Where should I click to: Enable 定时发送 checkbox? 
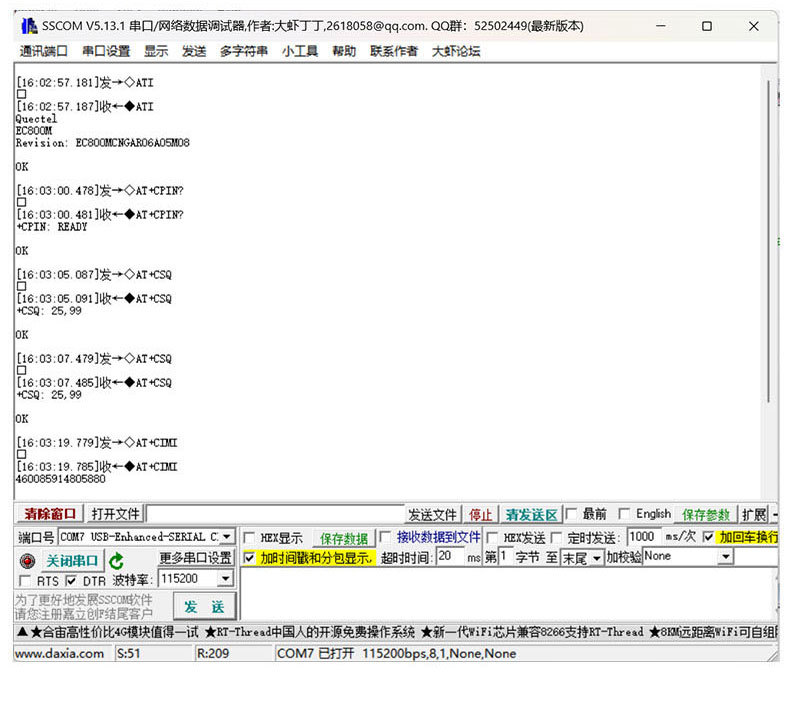pos(556,537)
